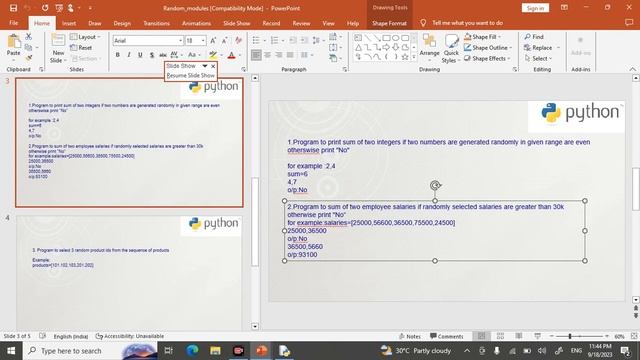Screen dimensions: 640x360
Task: Click the bullets list icon
Action: [x=256, y=40]
